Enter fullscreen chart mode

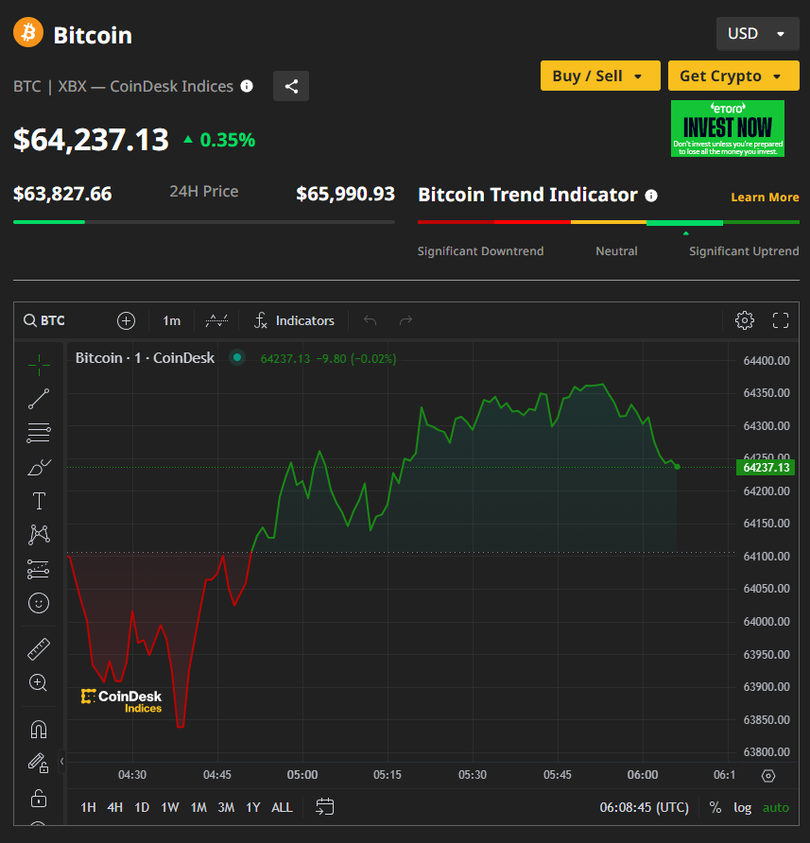(x=781, y=321)
